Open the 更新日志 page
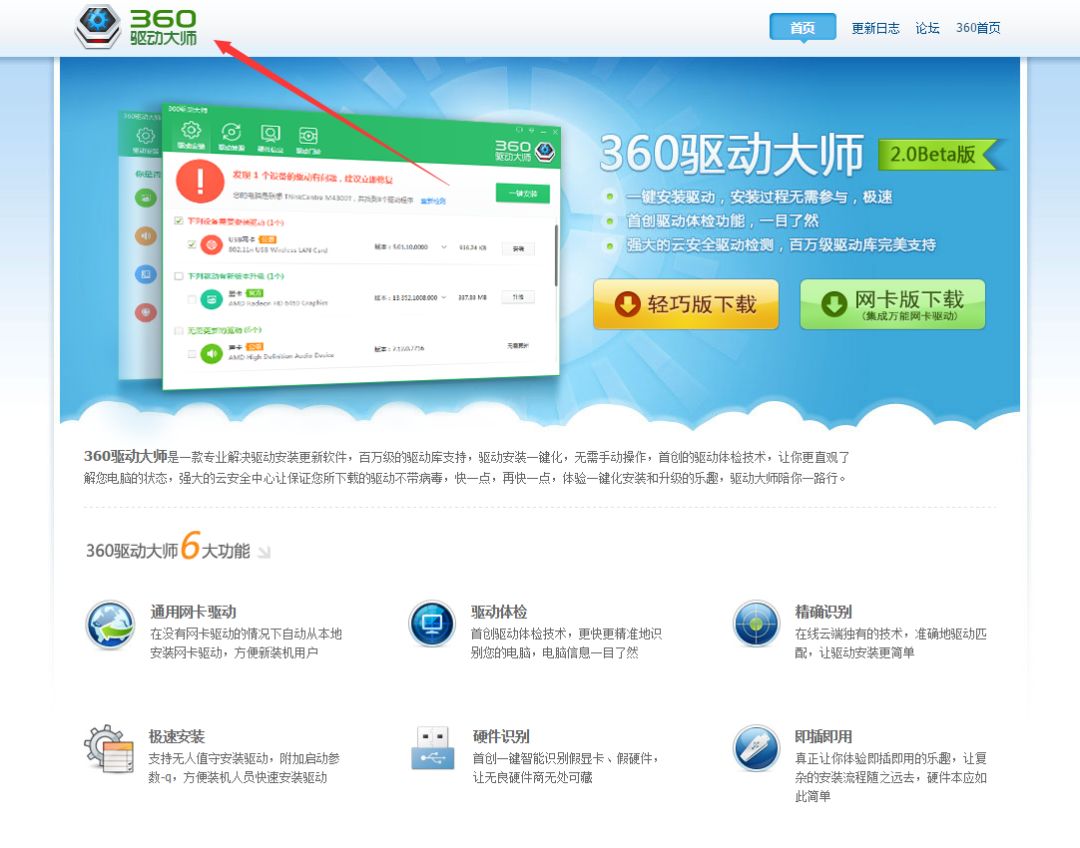Screen dimensions: 1080x848 (x=875, y=28)
